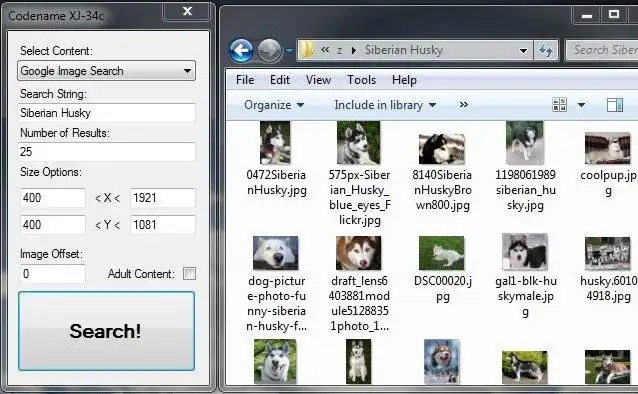The width and height of the screenshot is (638, 394).
Task: Click the change view icon
Action: (x=559, y=105)
